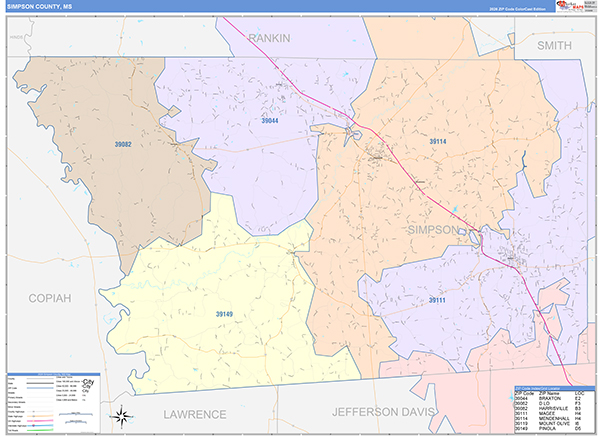
Task: Click the green Toll Roads legend line
Action: (40, 430)
